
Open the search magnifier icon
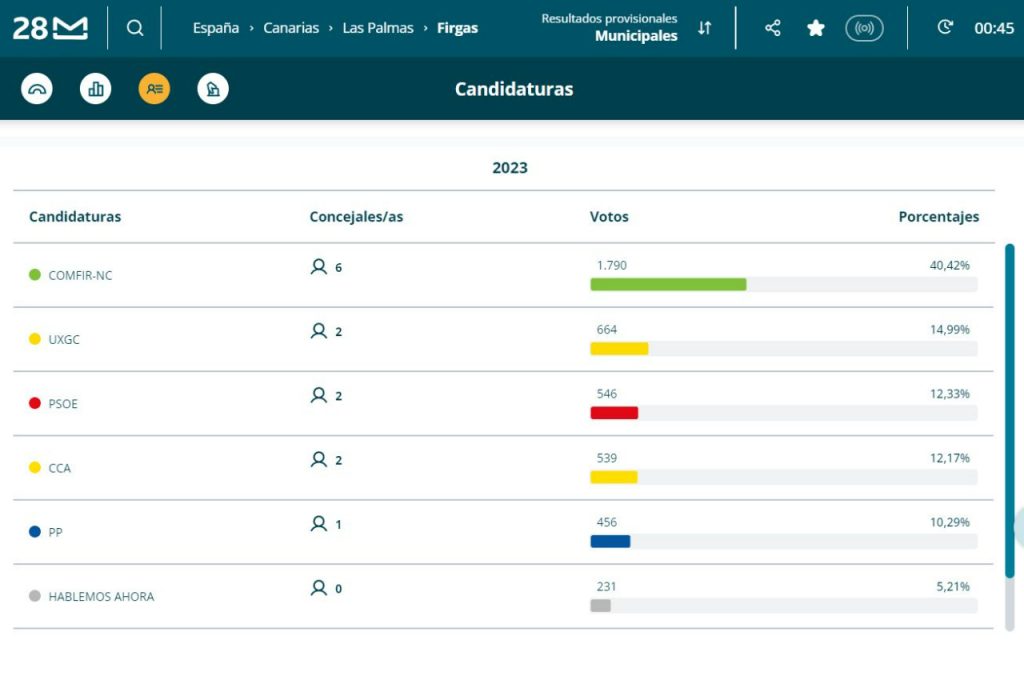click(x=135, y=27)
